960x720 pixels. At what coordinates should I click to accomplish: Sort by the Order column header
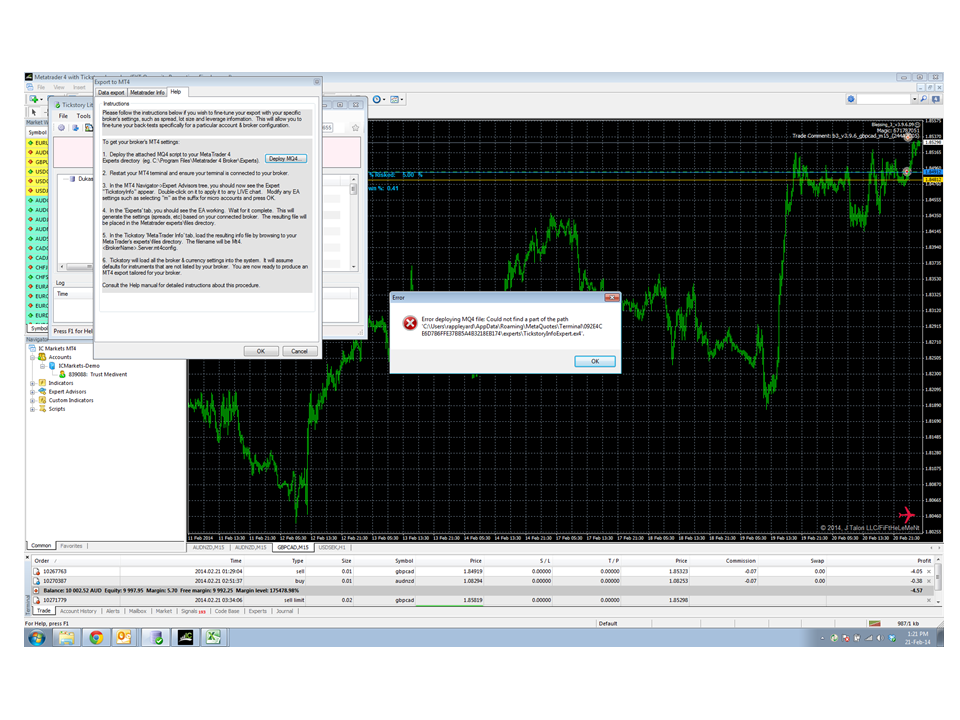coord(42,561)
